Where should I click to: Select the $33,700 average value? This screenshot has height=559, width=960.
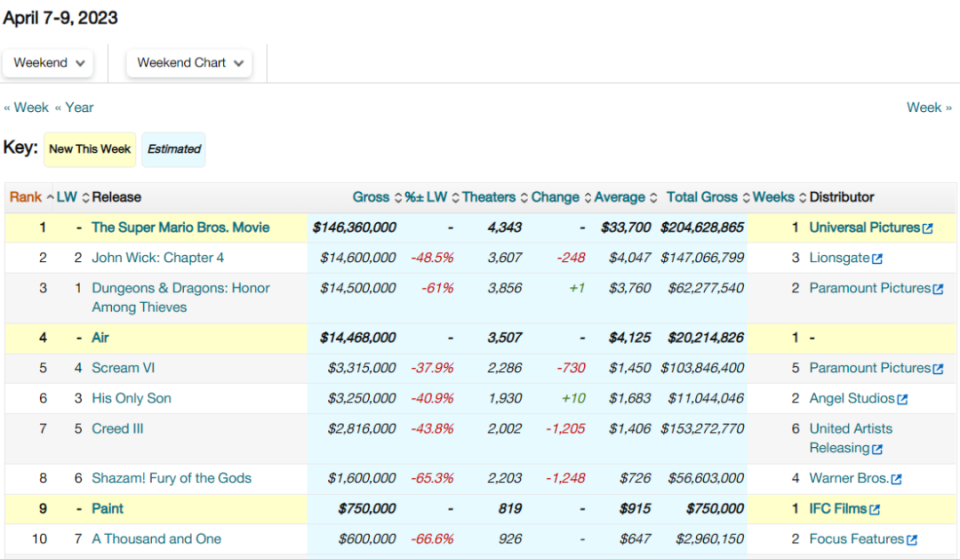(x=626, y=228)
